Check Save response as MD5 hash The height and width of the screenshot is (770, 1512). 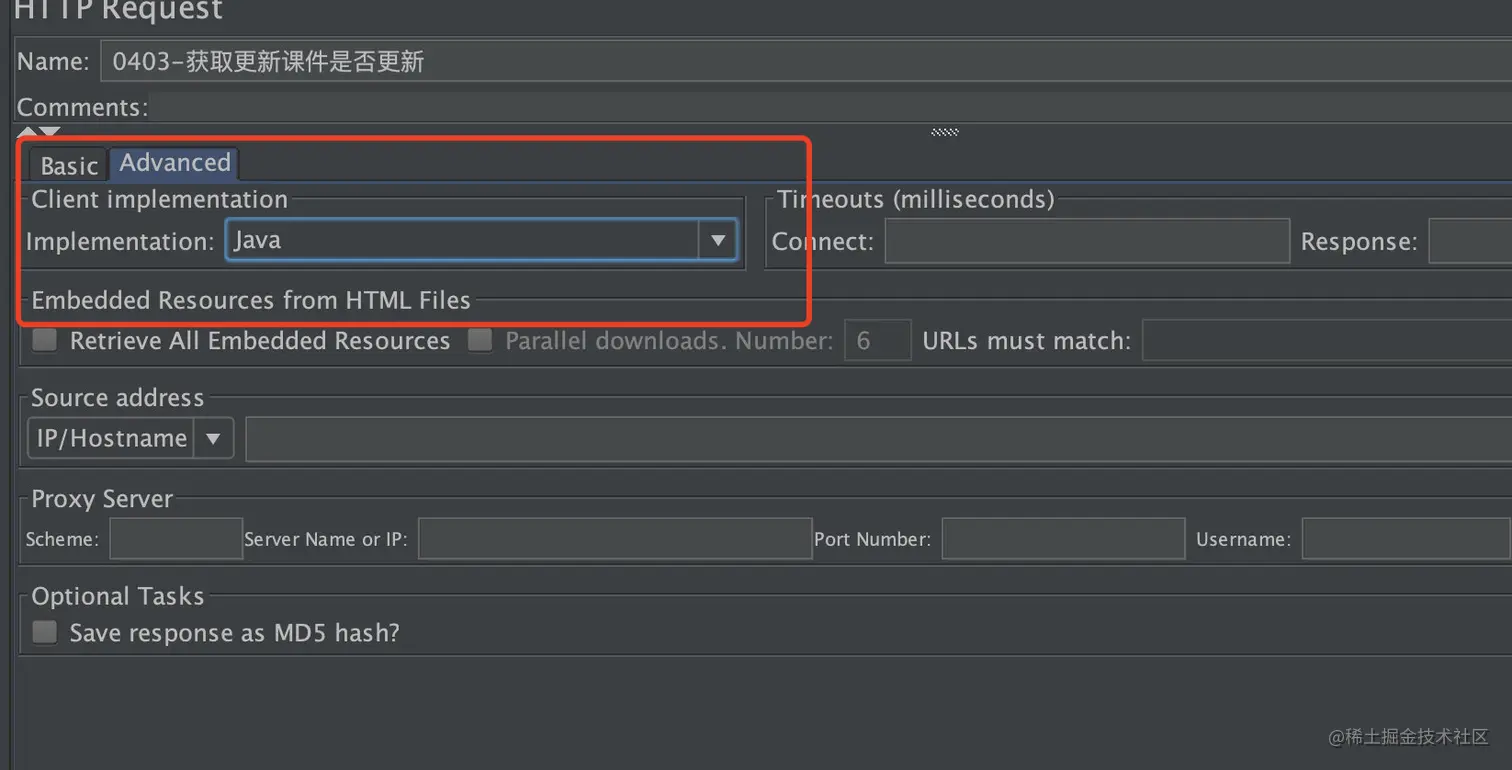point(45,632)
